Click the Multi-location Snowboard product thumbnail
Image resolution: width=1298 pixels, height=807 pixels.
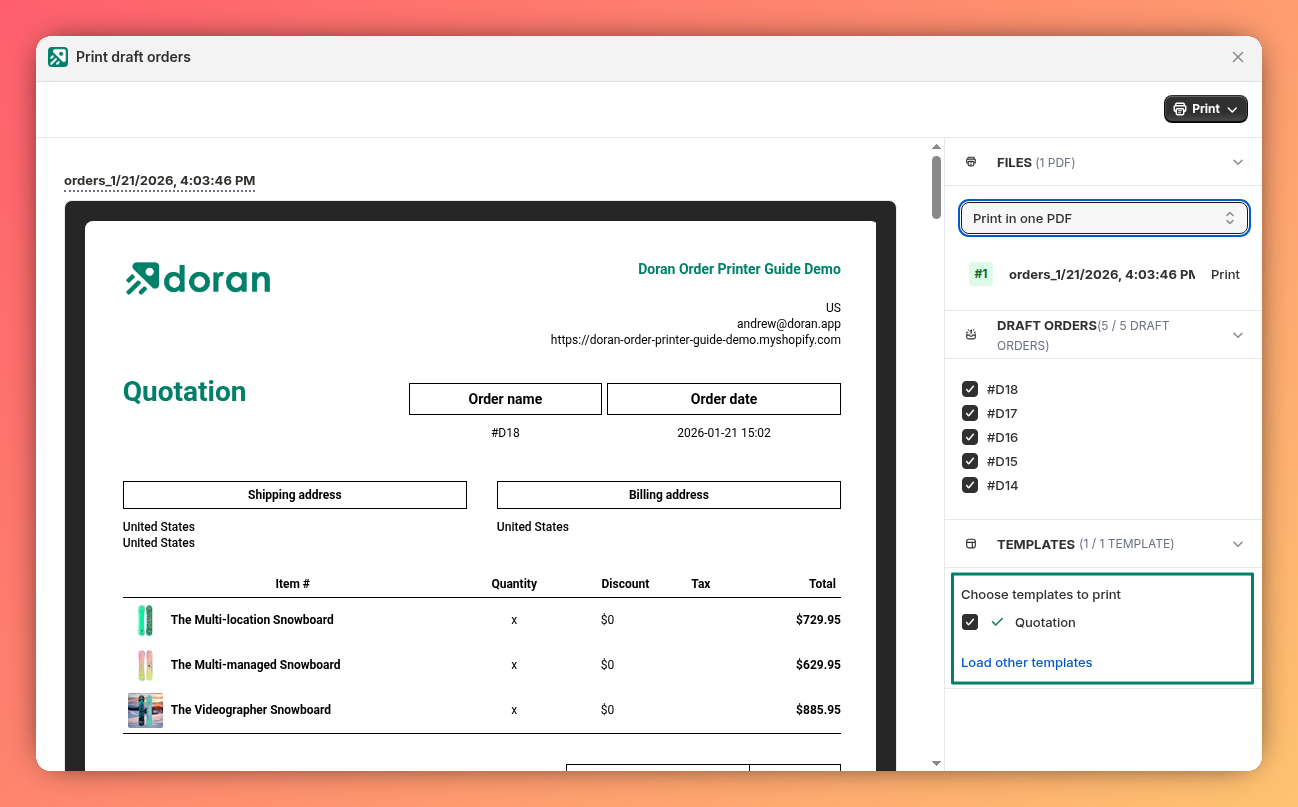coord(145,619)
